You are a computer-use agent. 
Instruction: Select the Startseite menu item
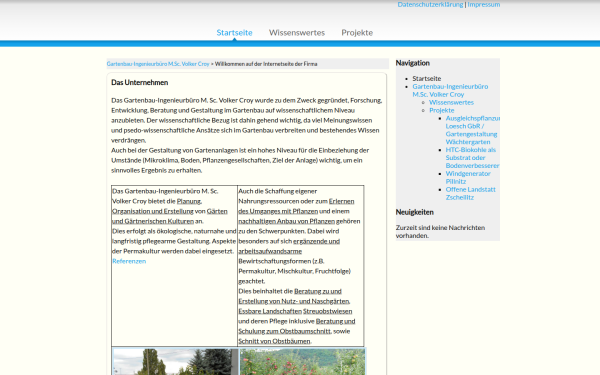point(234,33)
